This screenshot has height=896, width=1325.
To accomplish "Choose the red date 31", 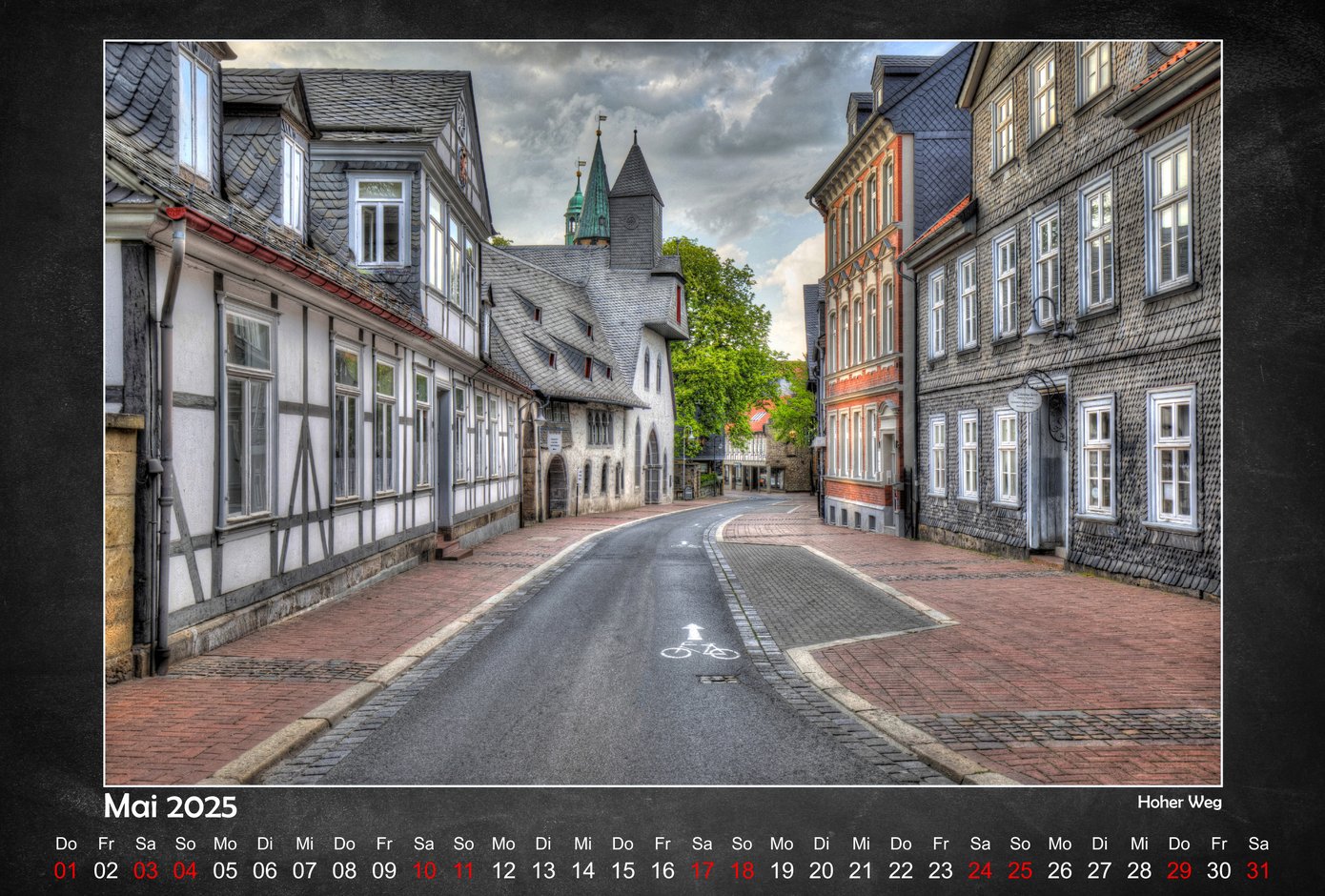I will pos(1258,870).
